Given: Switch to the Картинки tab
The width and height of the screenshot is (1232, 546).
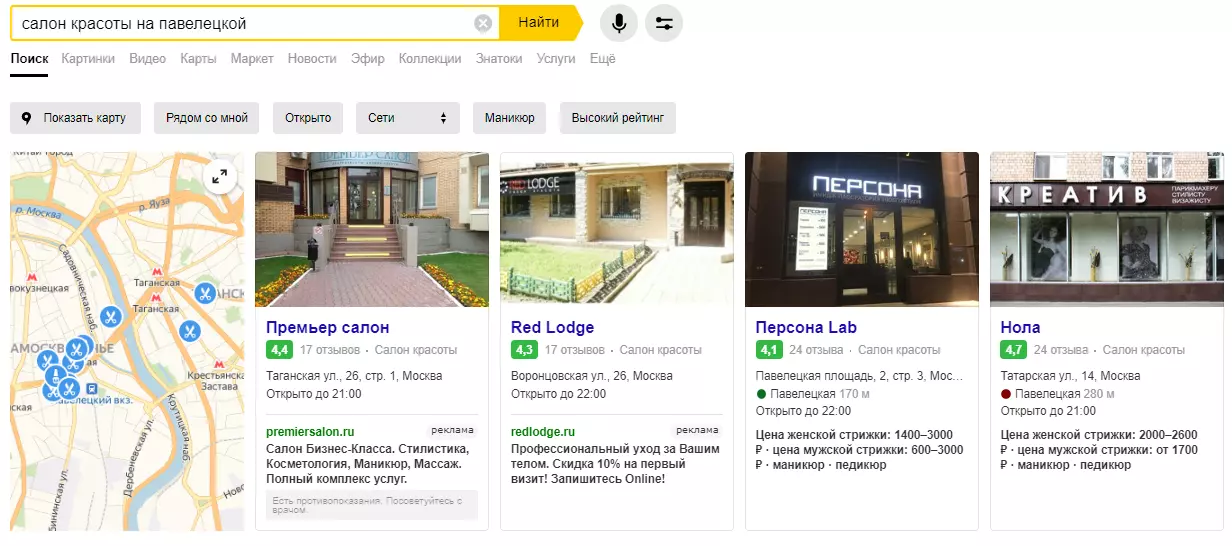Looking at the screenshot, I should (88, 59).
